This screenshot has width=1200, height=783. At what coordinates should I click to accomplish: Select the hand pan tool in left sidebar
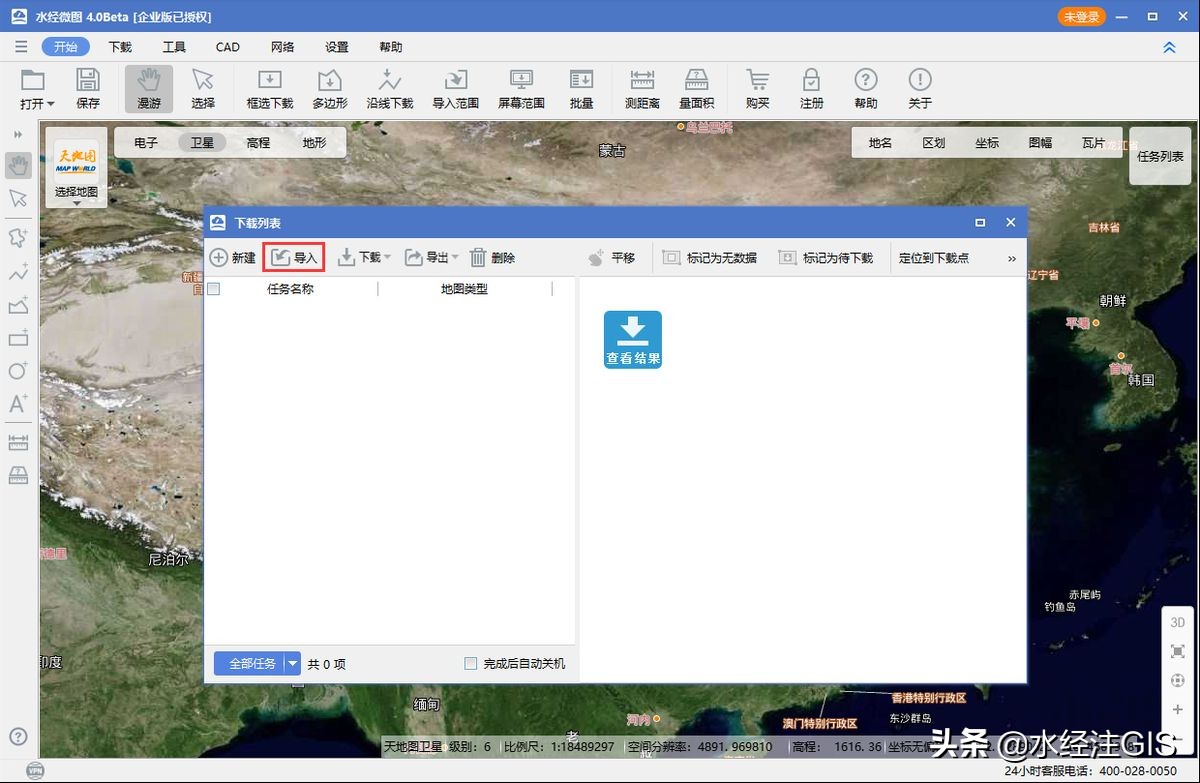pyautogui.click(x=18, y=165)
